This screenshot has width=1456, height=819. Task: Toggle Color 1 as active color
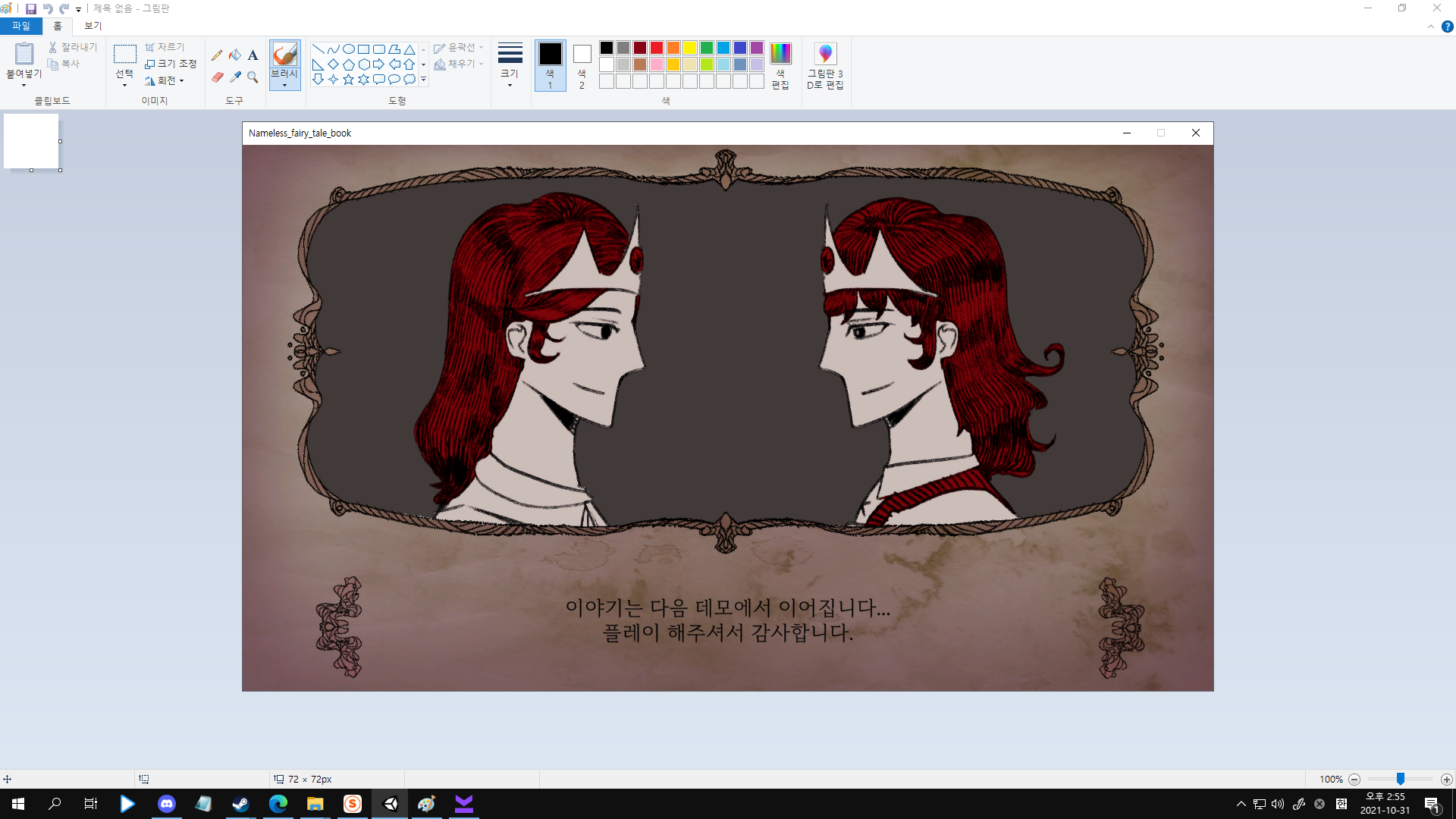click(x=550, y=65)
